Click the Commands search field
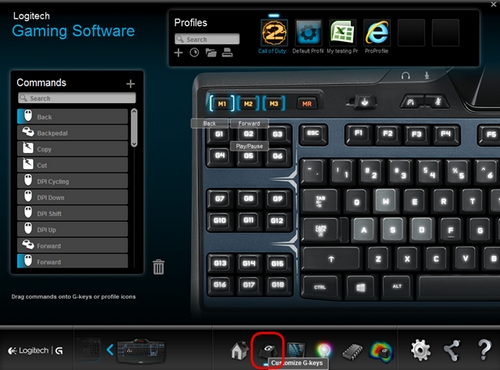Viewport: 500px width, 370px height. [77, 98]
